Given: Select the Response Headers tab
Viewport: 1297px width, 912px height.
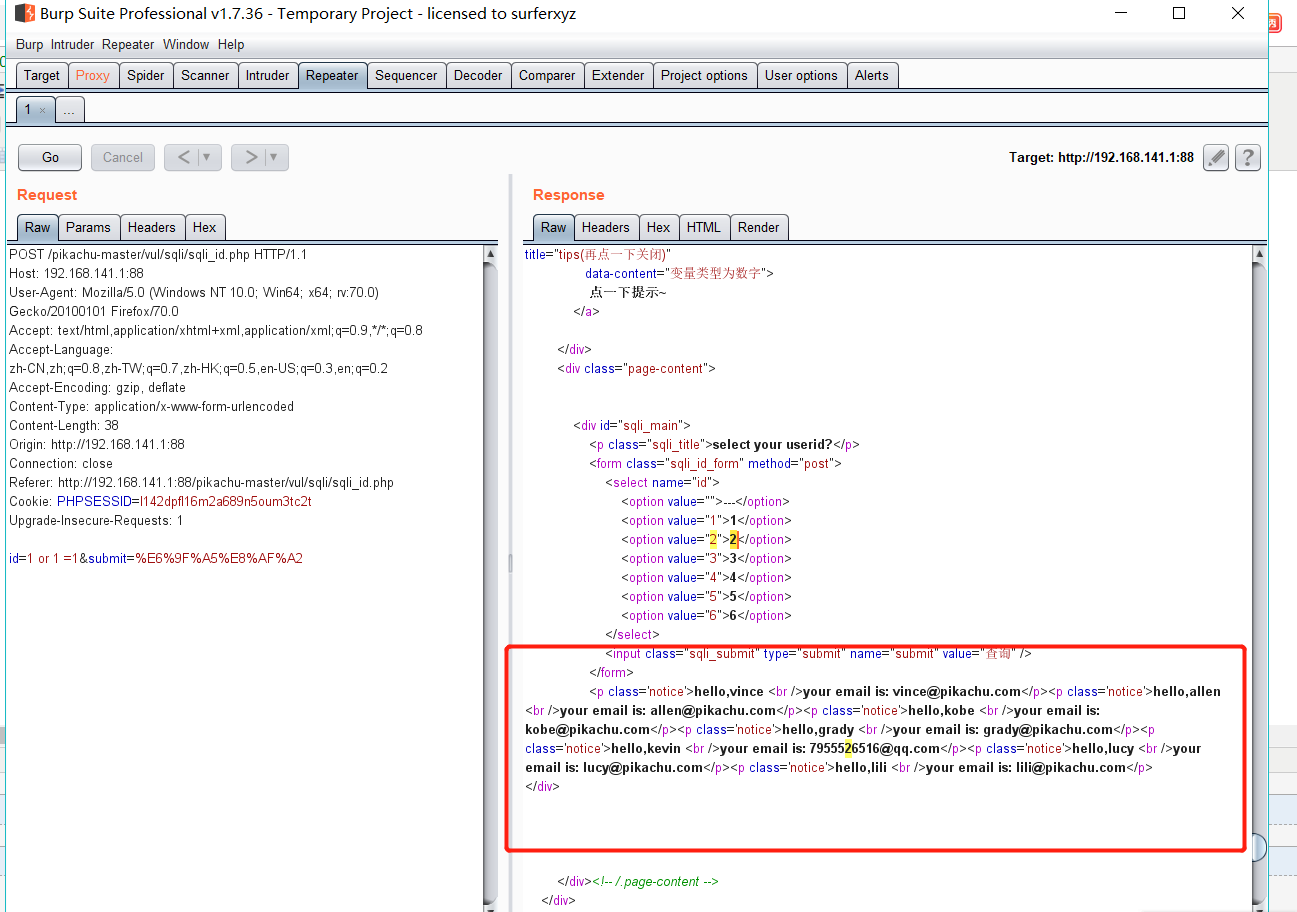Looking at the screenshot, I should [606, 227].
